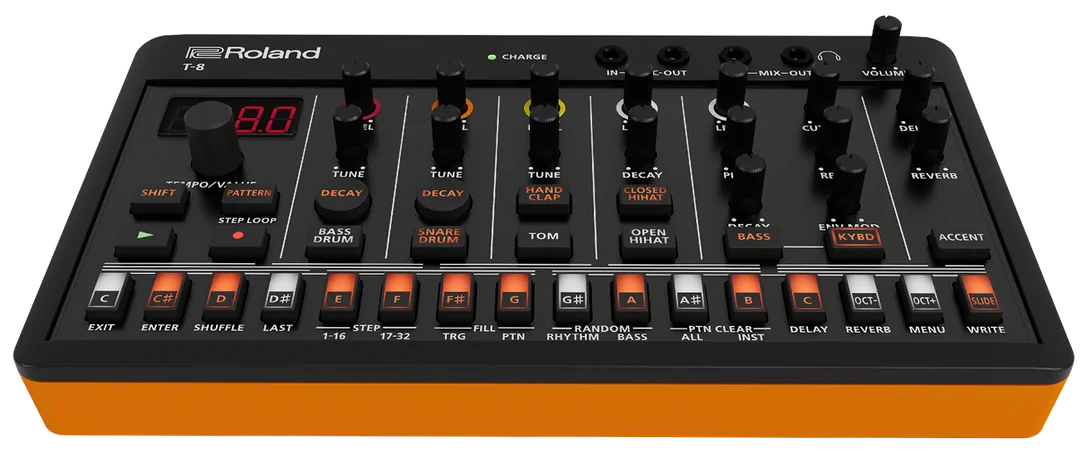
Task: Adjust the snare drum TUNE knob
Action: [x=447, y=135]
